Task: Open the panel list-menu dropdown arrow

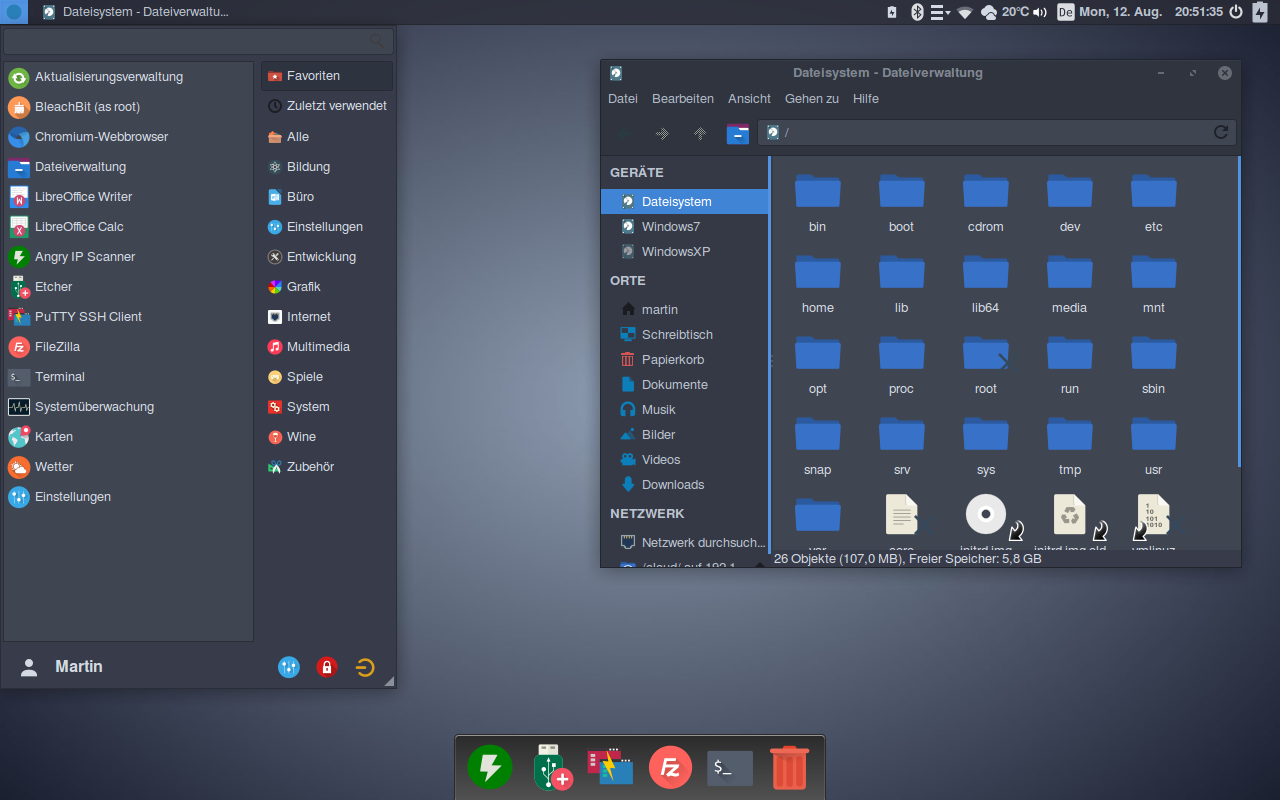Action: [x=940, y=12]
